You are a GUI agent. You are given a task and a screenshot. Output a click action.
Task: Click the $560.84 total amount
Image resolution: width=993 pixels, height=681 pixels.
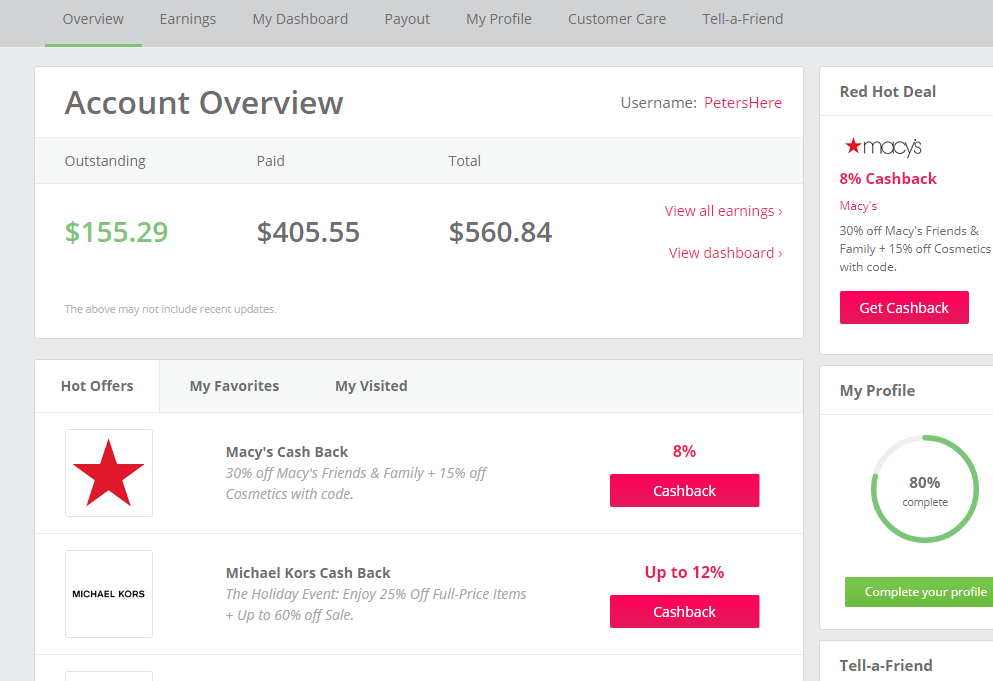coord(500,232)
